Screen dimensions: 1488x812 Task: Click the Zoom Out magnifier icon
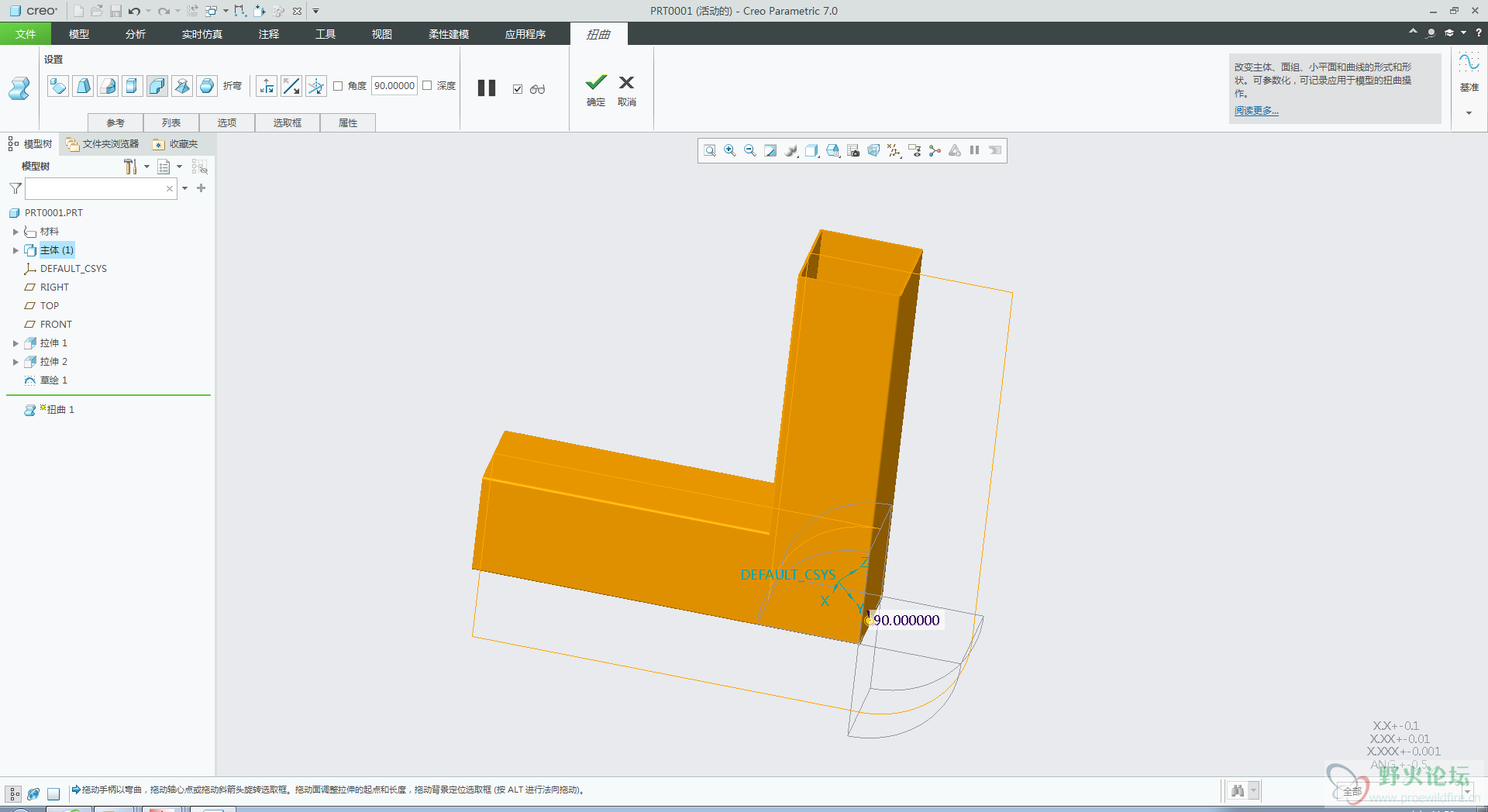click(x=750, y=150)
